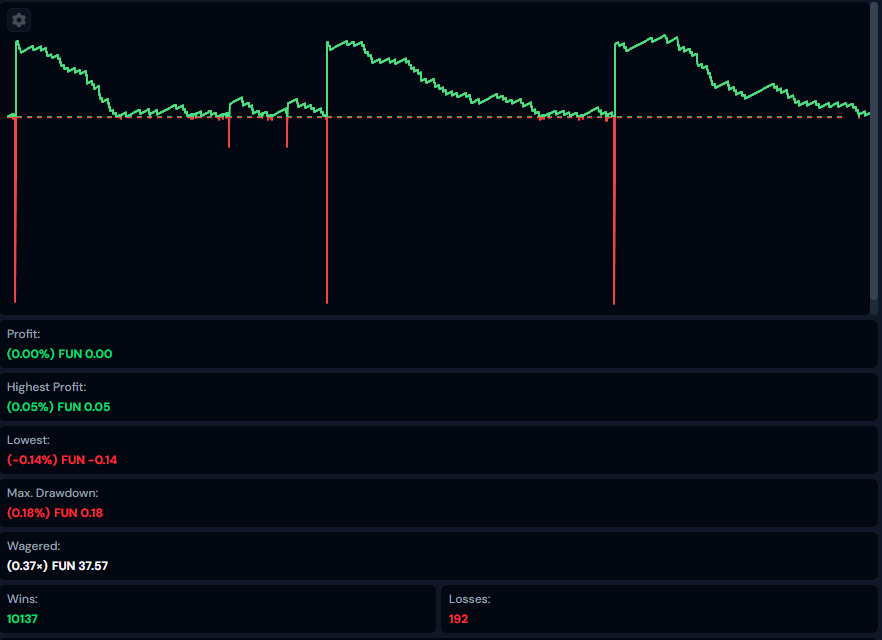Click the leftmost tall red loss spike
The height and width of the screenshot is (640, 882).
(15, 210)
